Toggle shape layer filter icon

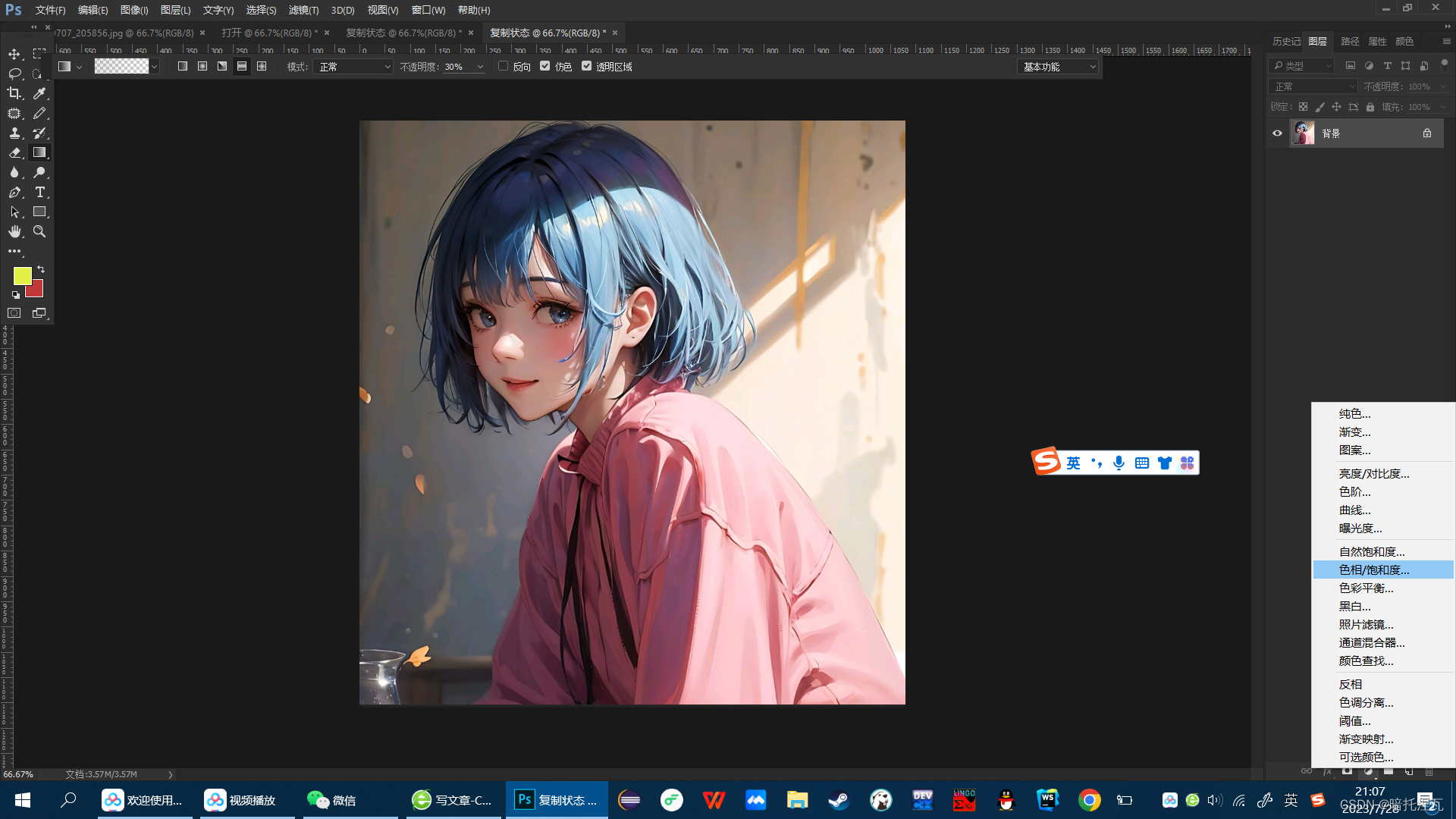(x=1406, y=66)
